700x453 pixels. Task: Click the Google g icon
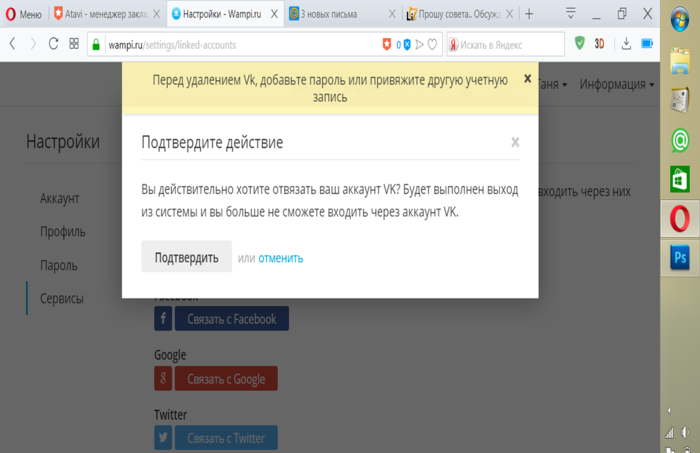(163, 378)
